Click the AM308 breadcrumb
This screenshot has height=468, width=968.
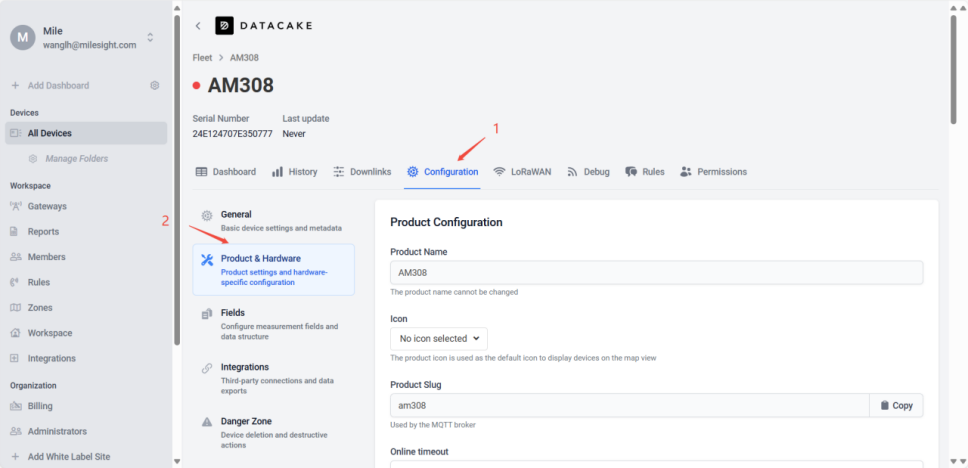(x=244, y=57)
